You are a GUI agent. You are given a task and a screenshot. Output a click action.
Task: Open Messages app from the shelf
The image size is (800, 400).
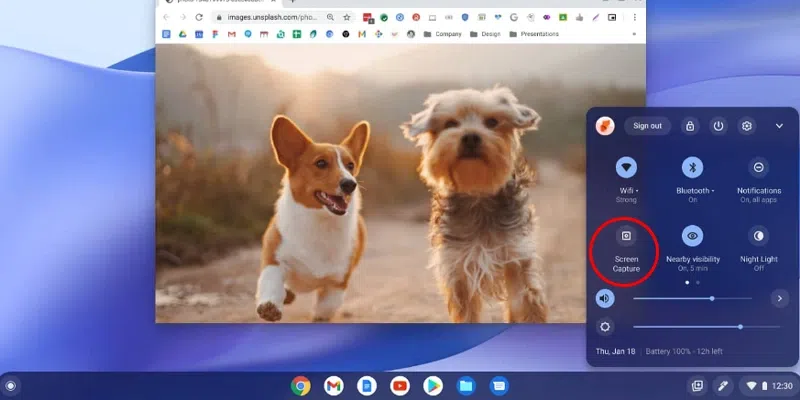(x=499, y=386)
